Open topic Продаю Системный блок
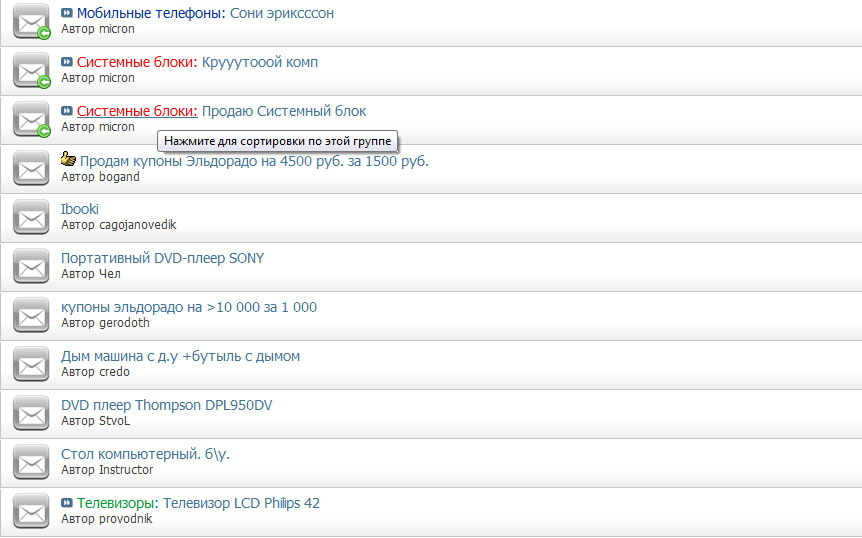 click(x=283, y=111)
